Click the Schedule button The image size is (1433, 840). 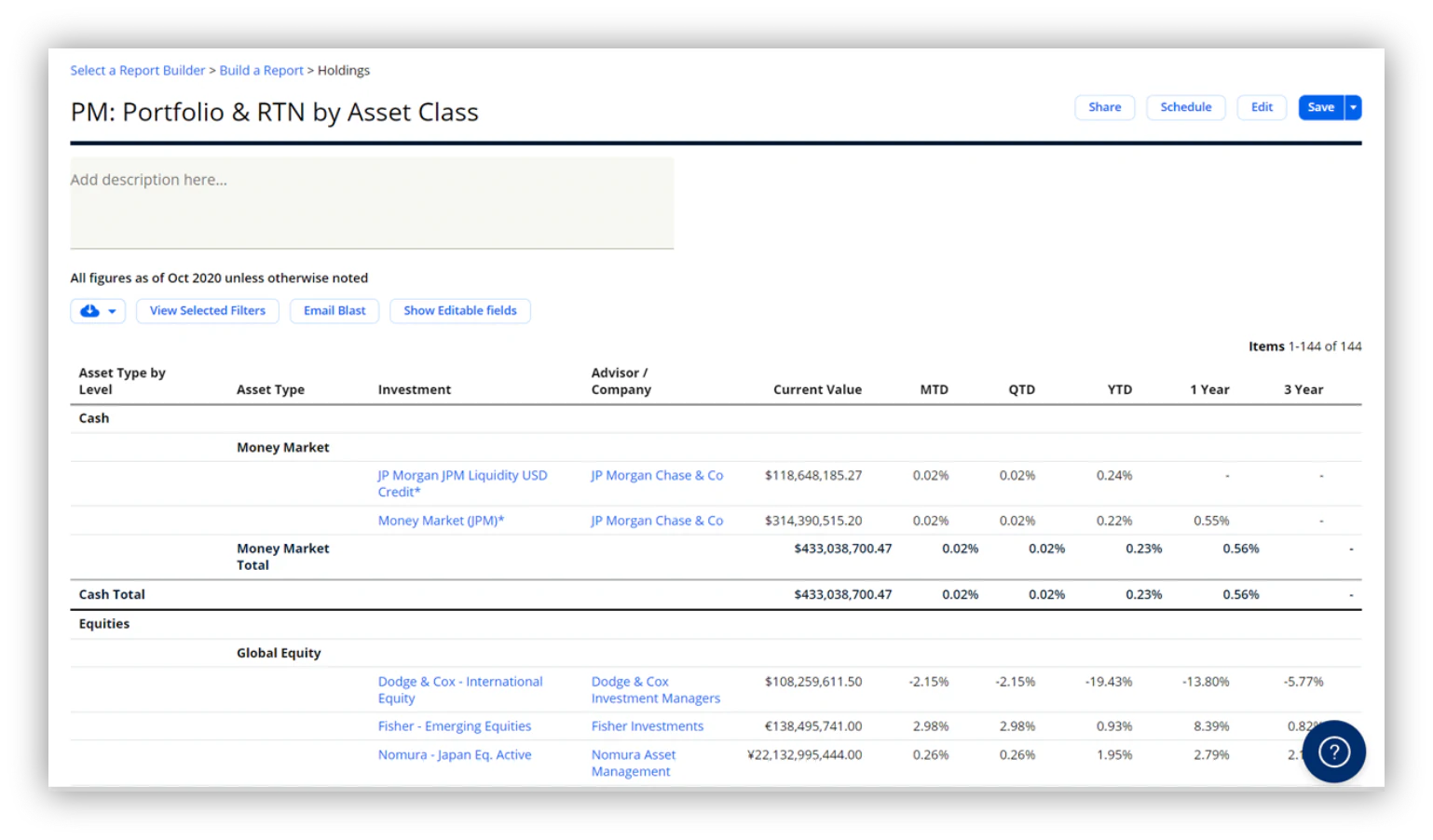[1185, 108]
